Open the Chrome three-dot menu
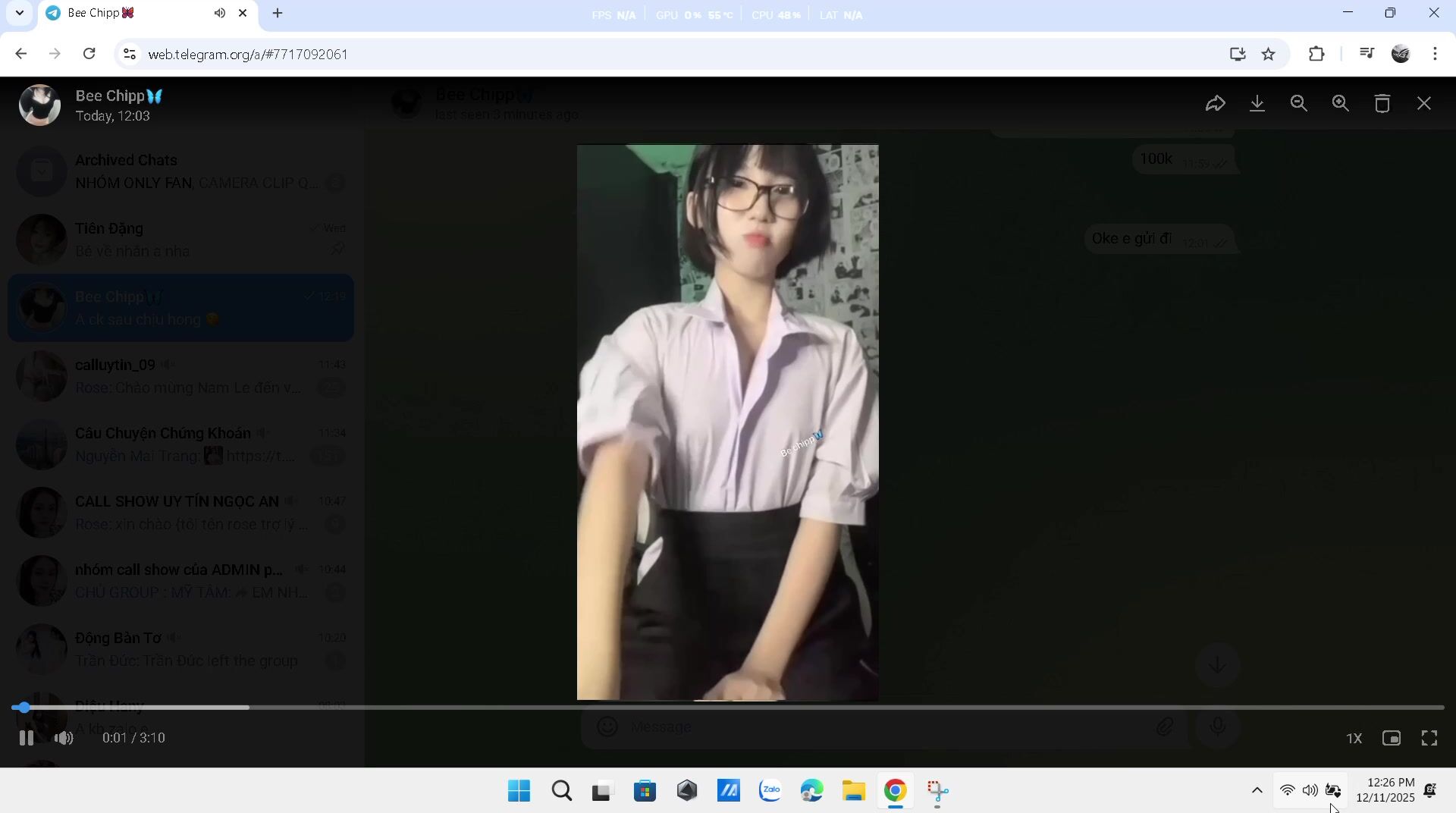 [1435, 54]
